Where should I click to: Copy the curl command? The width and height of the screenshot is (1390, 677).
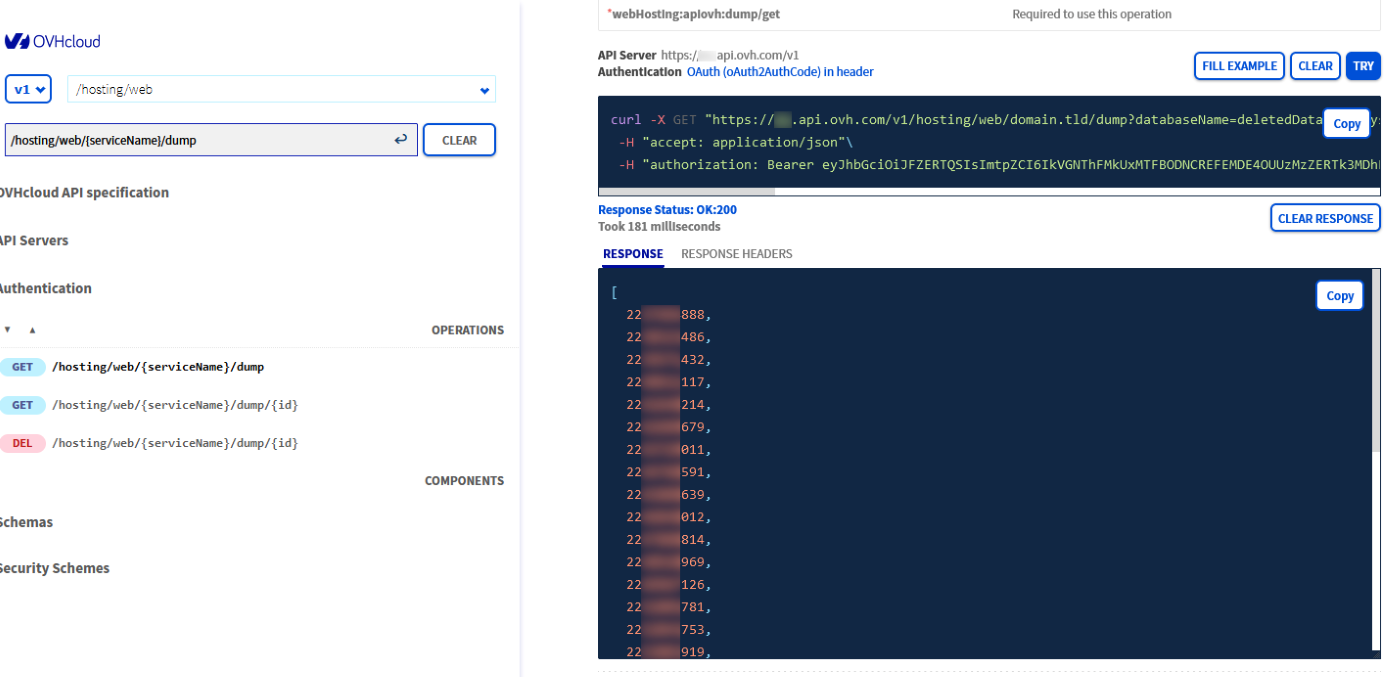coord(1346,123)
